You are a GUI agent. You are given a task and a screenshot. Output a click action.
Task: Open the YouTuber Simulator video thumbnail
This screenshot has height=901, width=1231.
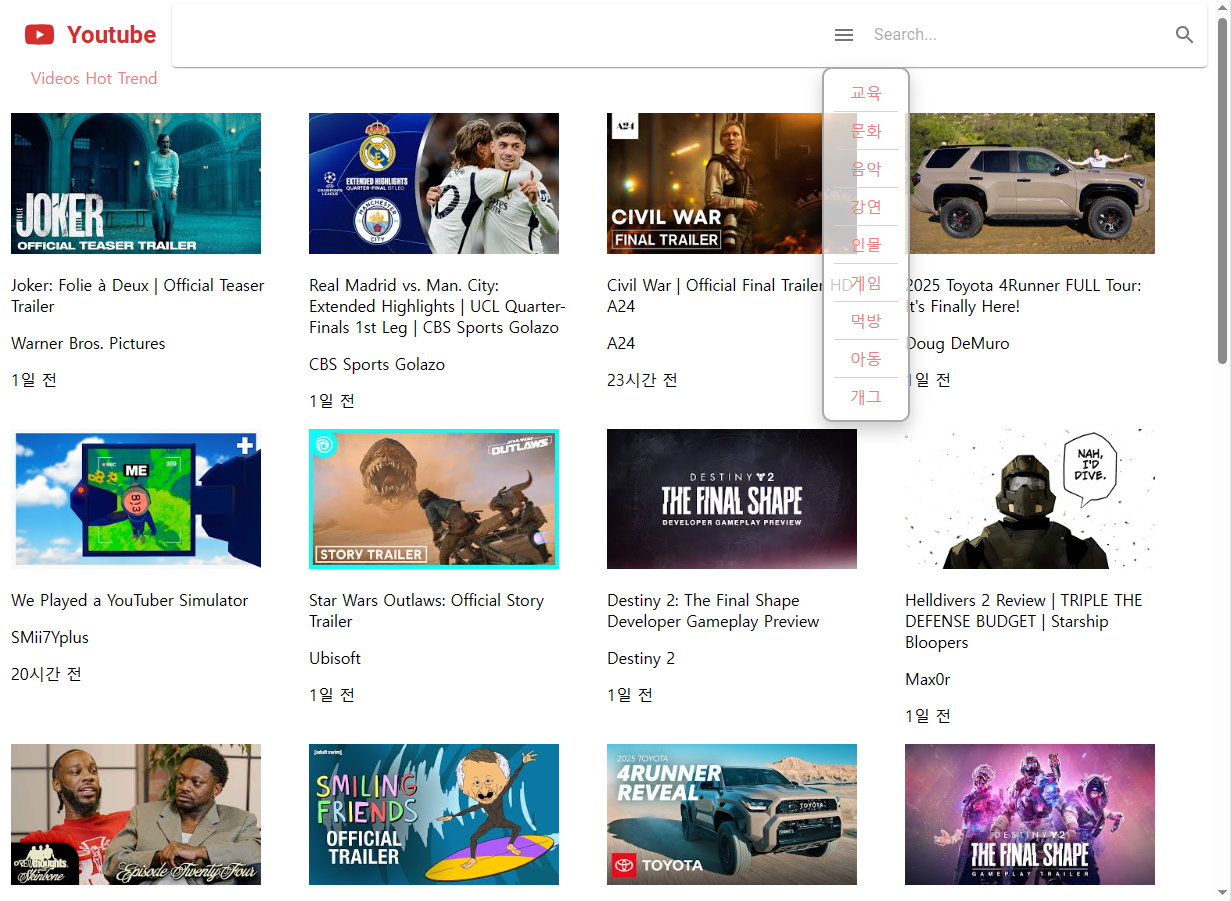point(136,499)
